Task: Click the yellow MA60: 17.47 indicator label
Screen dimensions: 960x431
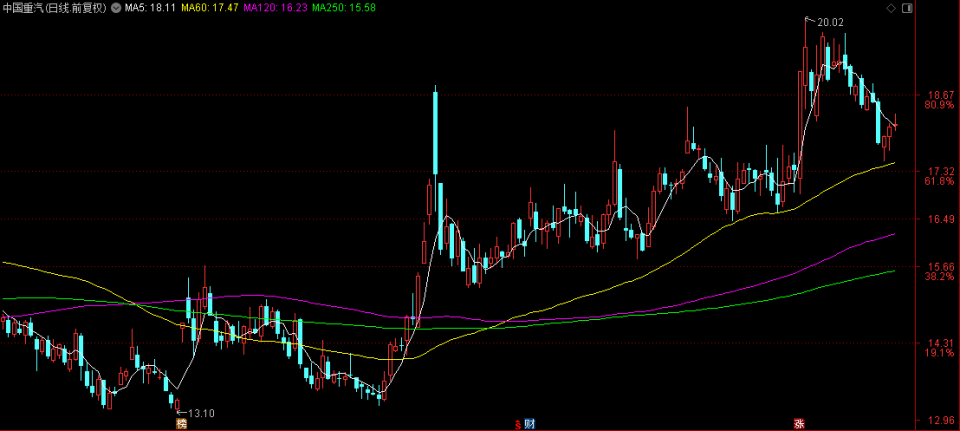Action: pos(210,9)
